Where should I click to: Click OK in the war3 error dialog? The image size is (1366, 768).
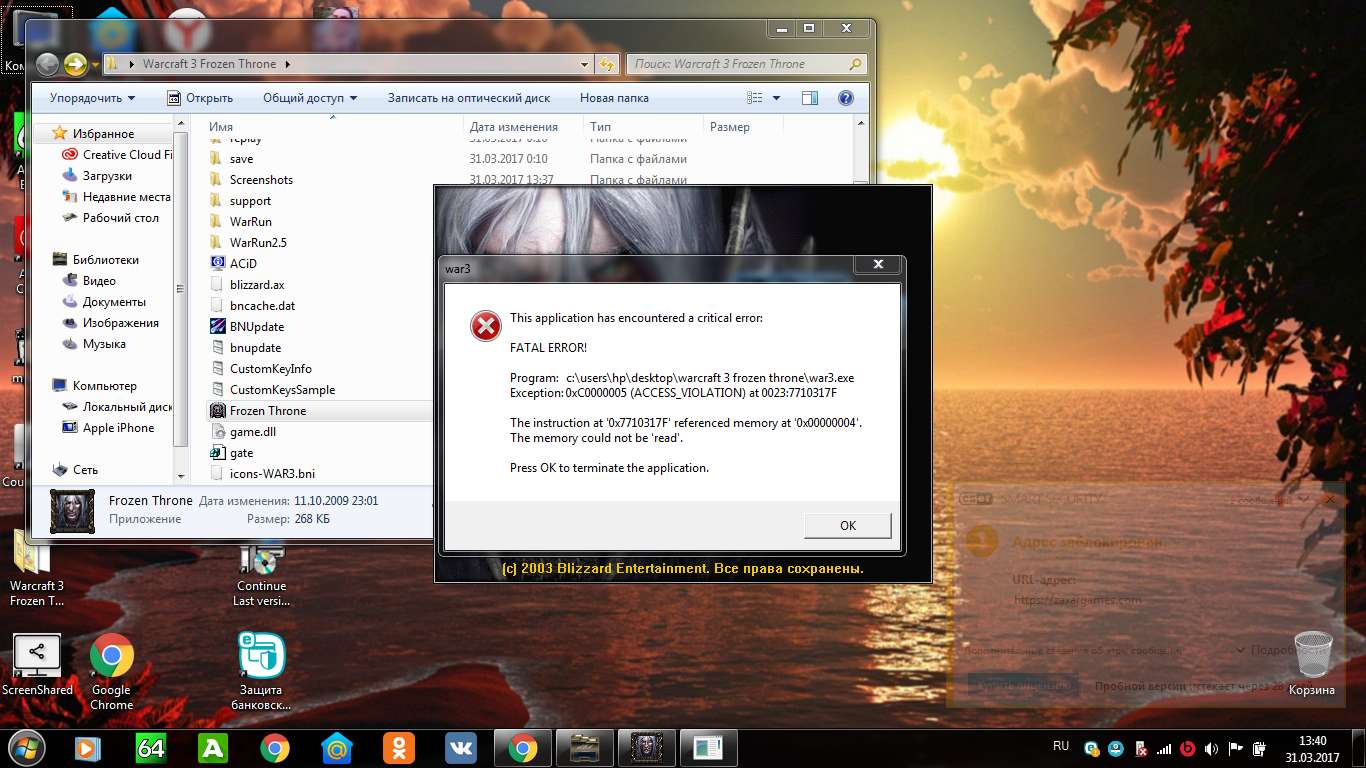(x=847, y=526)
